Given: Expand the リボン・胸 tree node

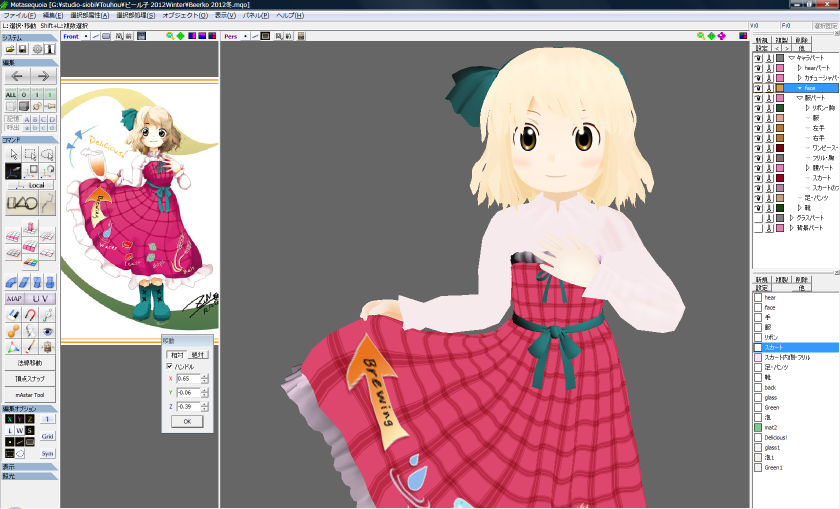Looking at the screenshot, I should click(x=807, y=108).
